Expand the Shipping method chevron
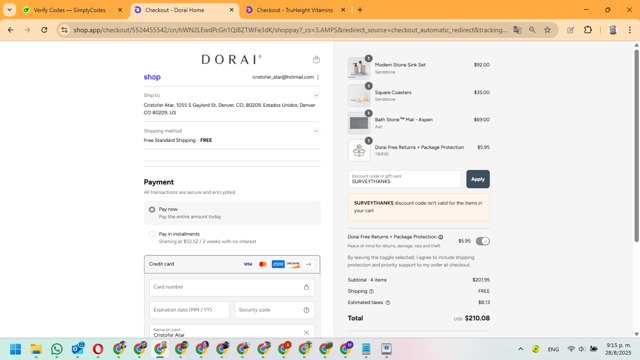 [x=316, y=131]
